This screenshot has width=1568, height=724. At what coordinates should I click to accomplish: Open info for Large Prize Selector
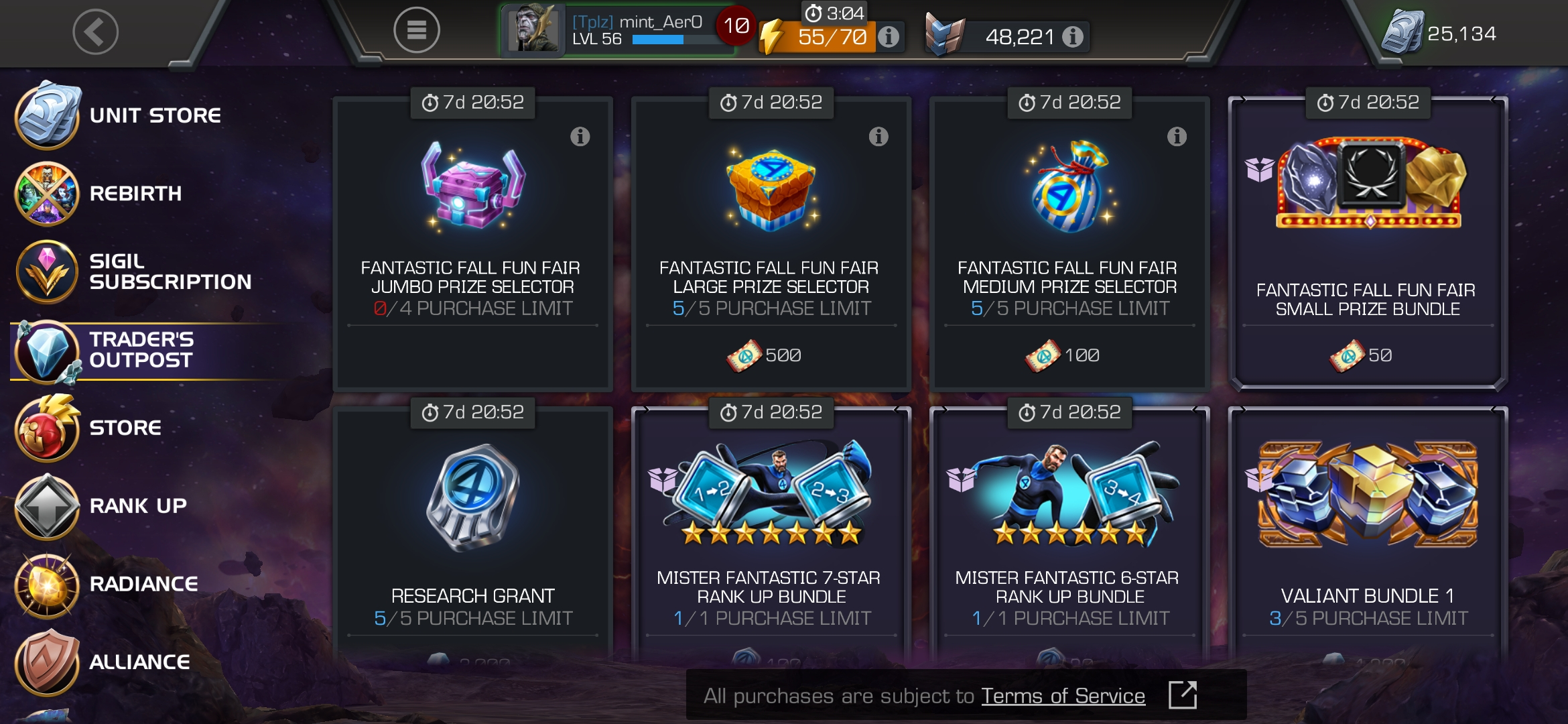[878, 137]
